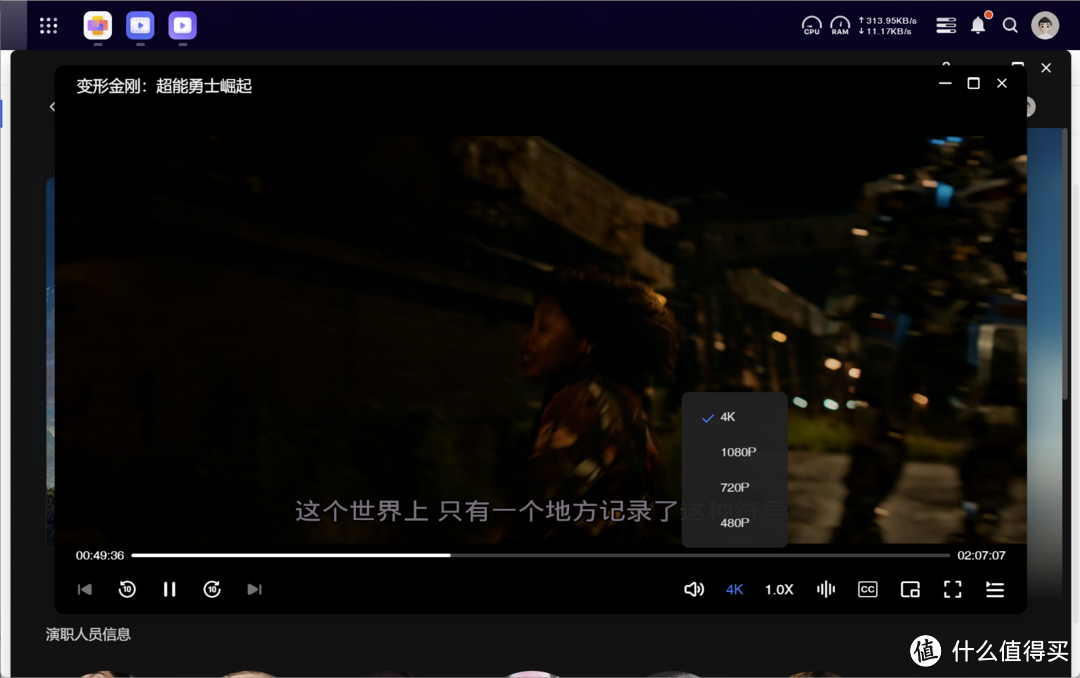1080x678 pixels.
Task: Minimize the video player window
Action: (945, 83)
